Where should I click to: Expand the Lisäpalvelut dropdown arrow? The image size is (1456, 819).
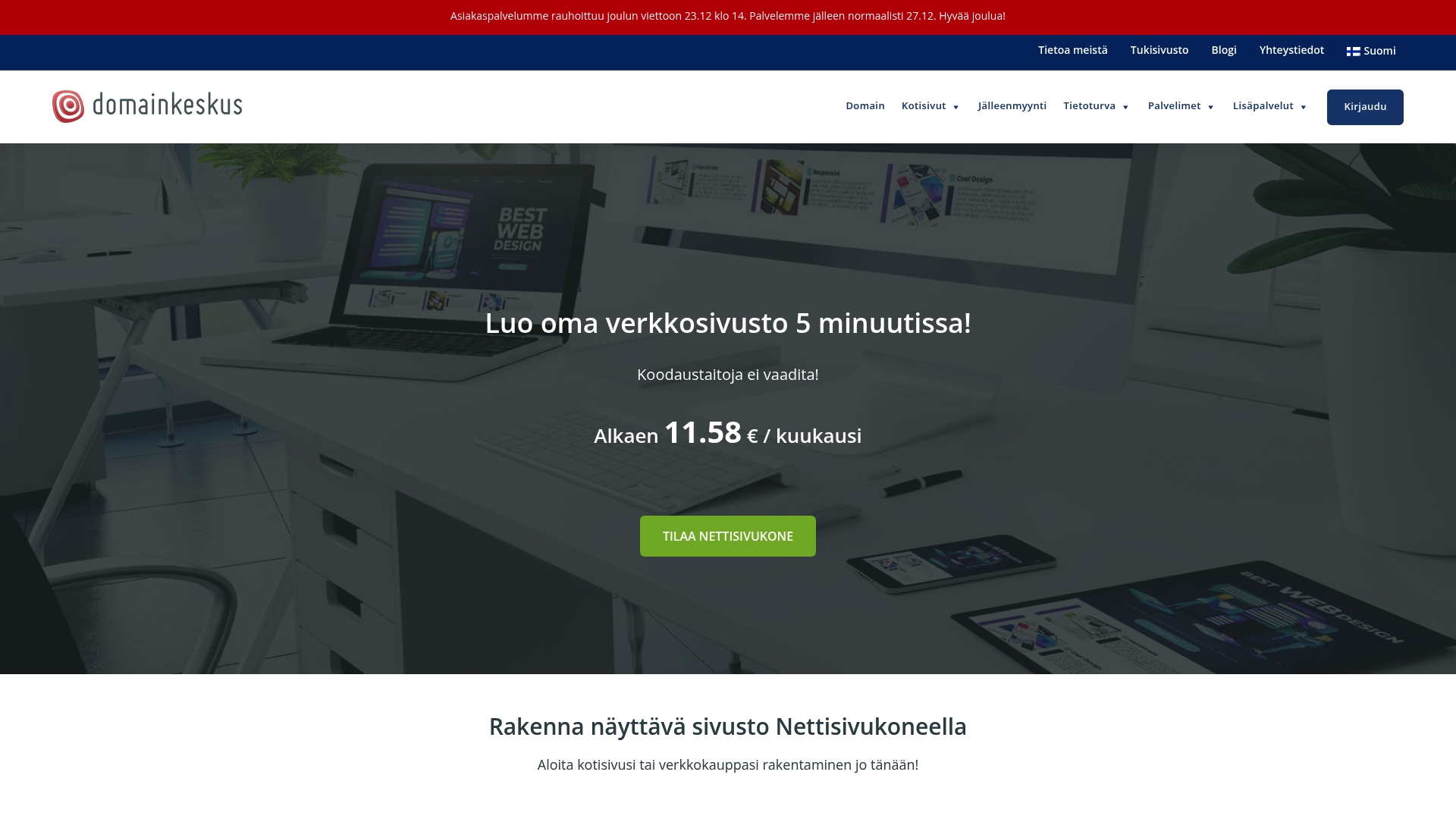pos(1304,107)
